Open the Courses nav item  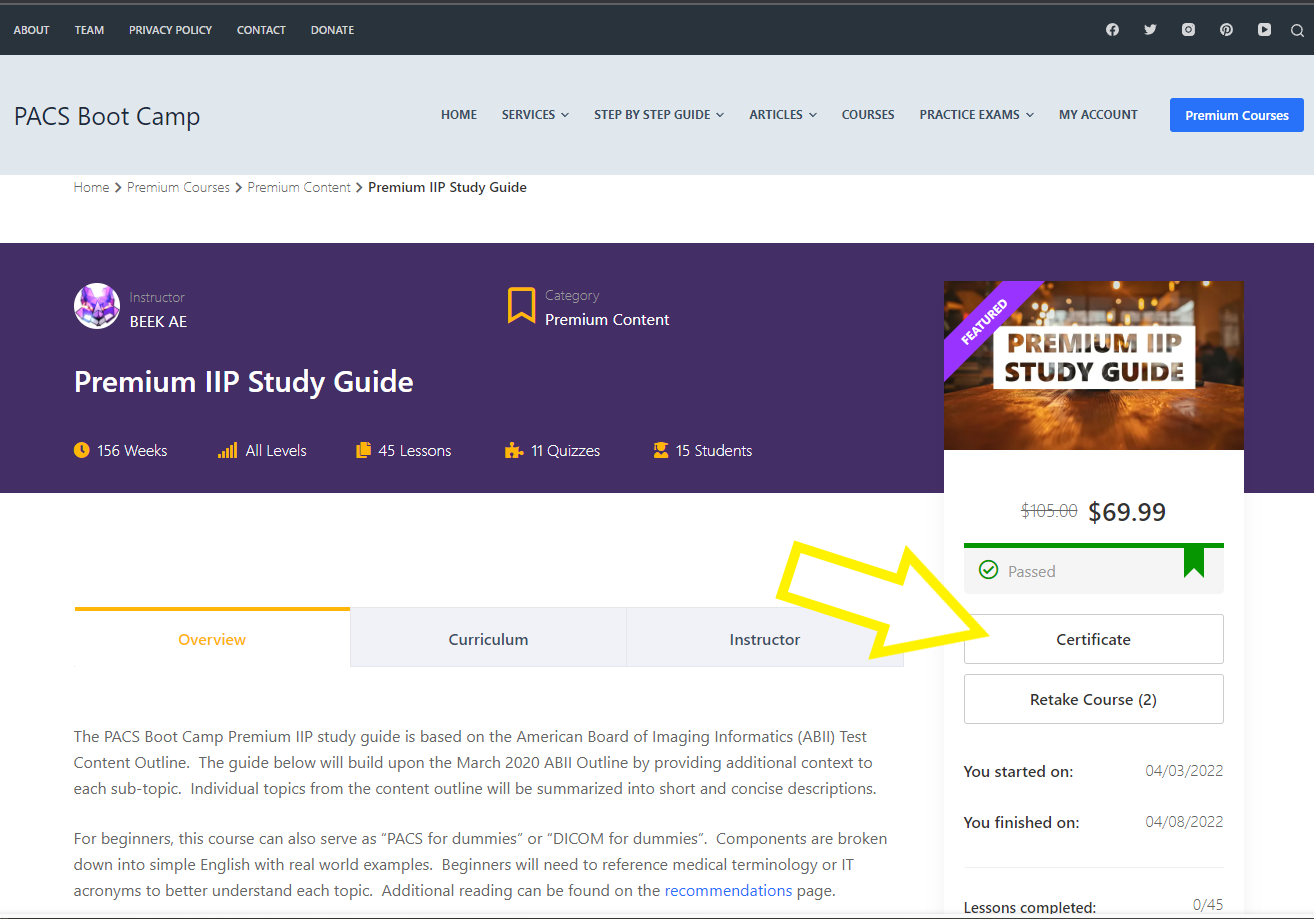click(868, 115)
